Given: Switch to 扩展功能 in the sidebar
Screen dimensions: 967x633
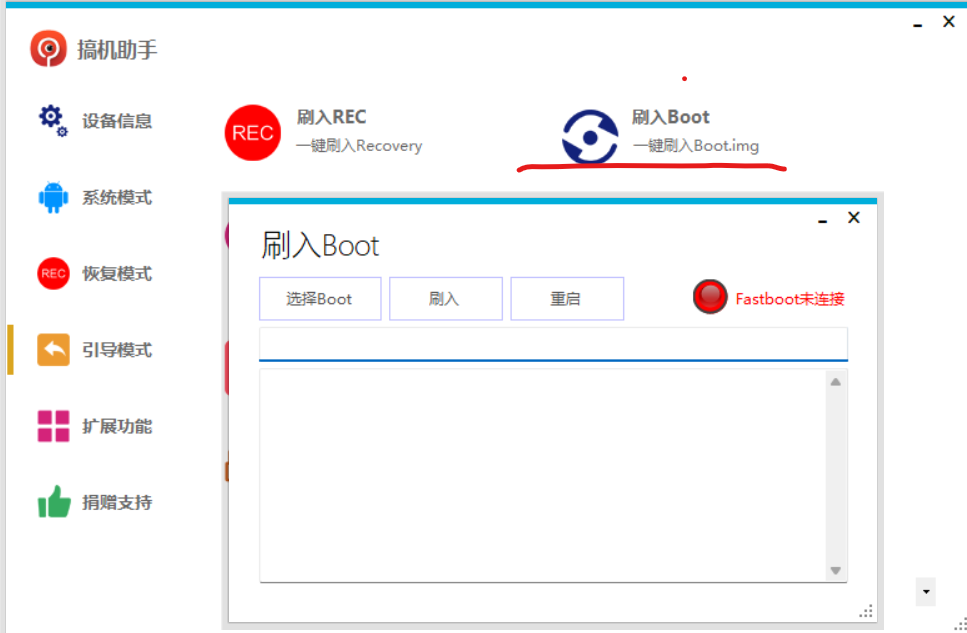Looking at the screenshot, I should pyautogui.click(x=116, y=426).
